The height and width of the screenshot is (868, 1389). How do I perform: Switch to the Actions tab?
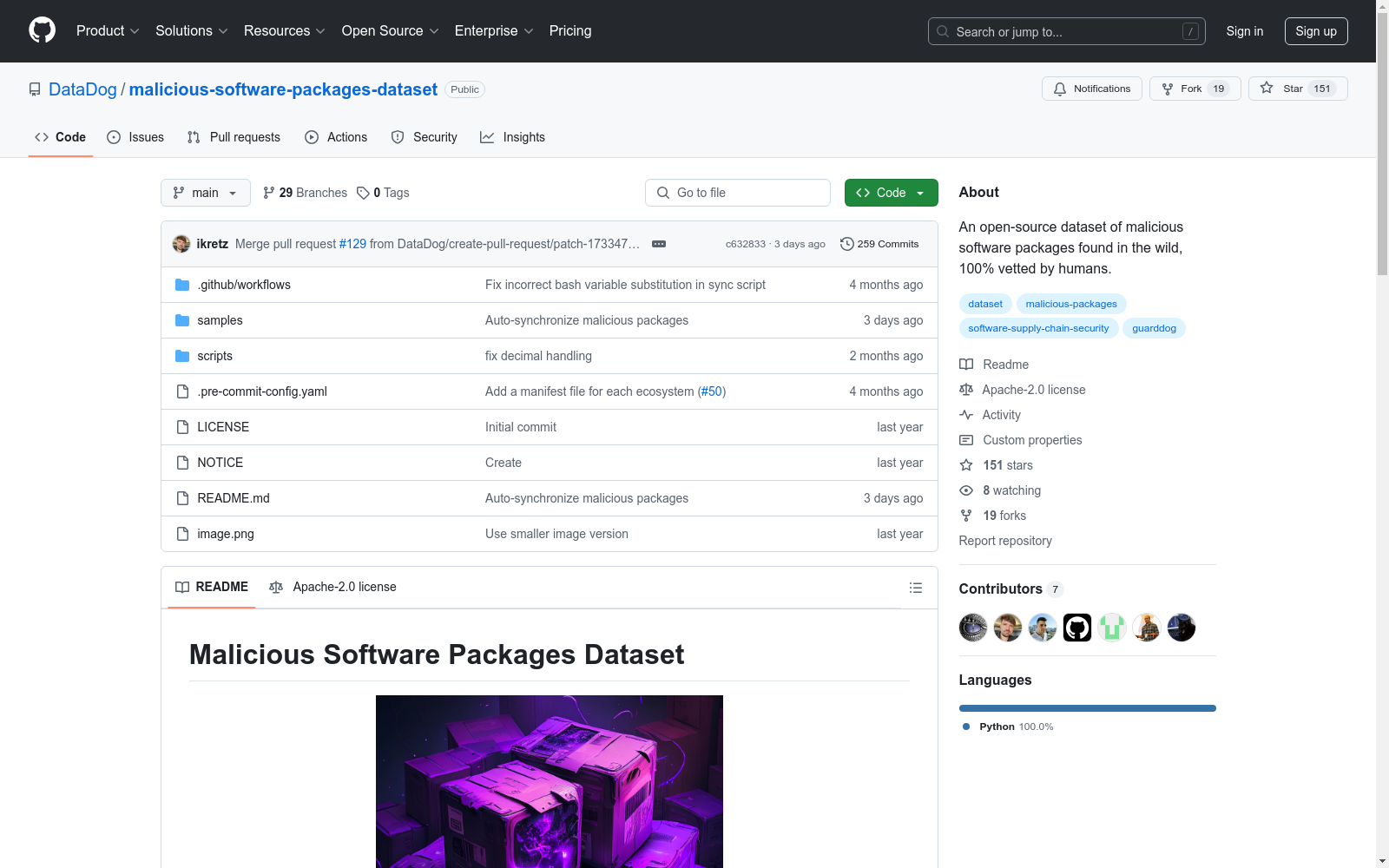point(336,137)
